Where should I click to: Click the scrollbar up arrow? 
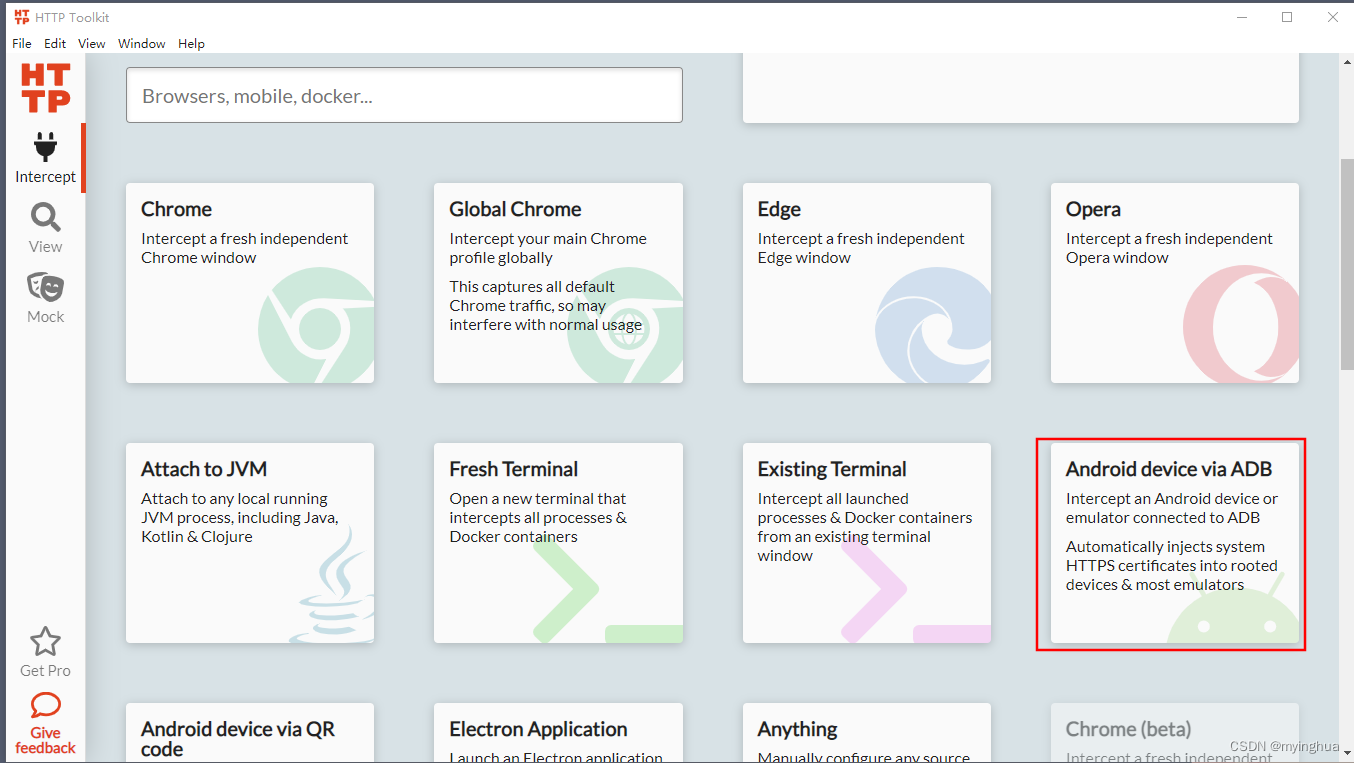(x=1346, y=62)
